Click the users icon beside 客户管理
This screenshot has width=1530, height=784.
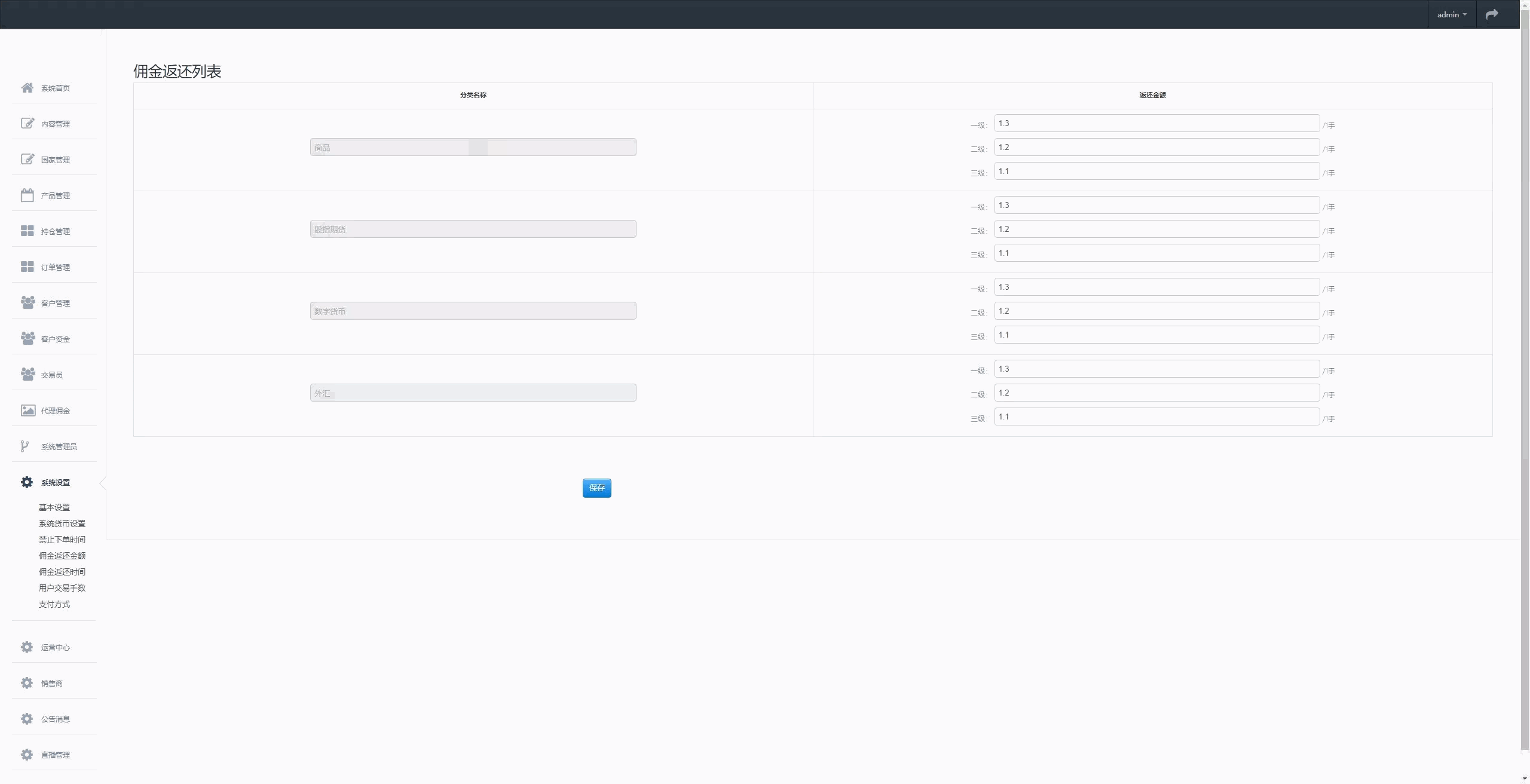(x=27, y=302)
